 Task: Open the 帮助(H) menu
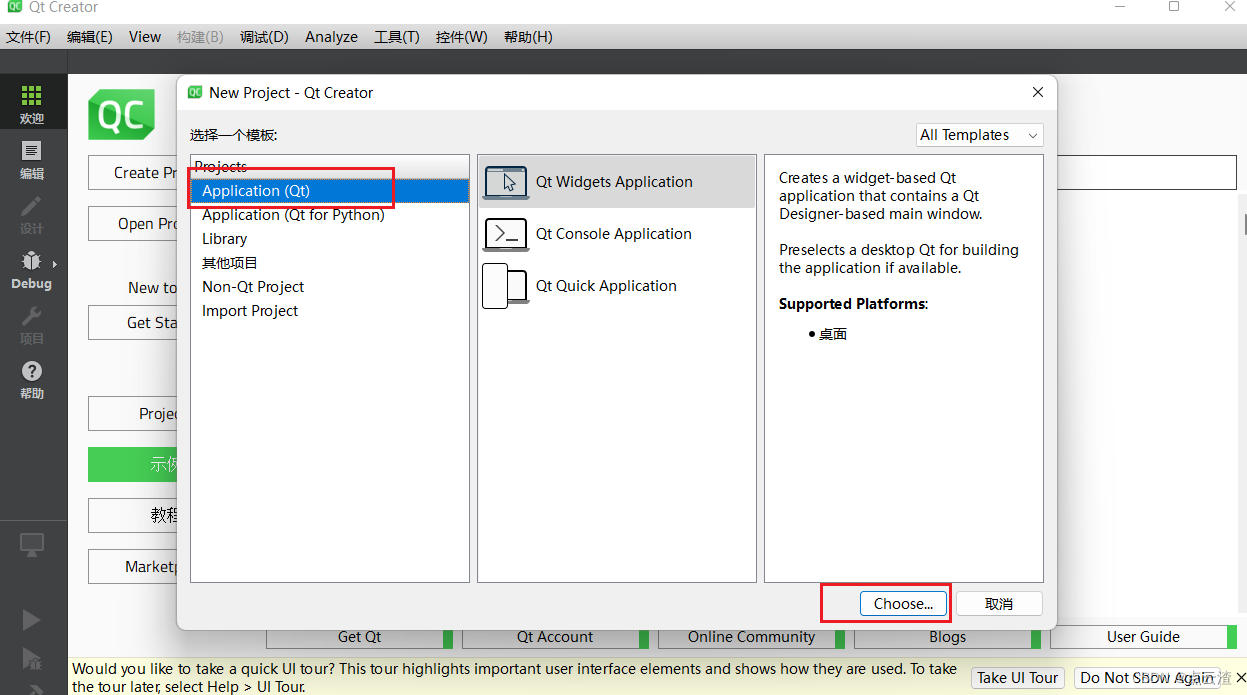[x=528, y=37]
